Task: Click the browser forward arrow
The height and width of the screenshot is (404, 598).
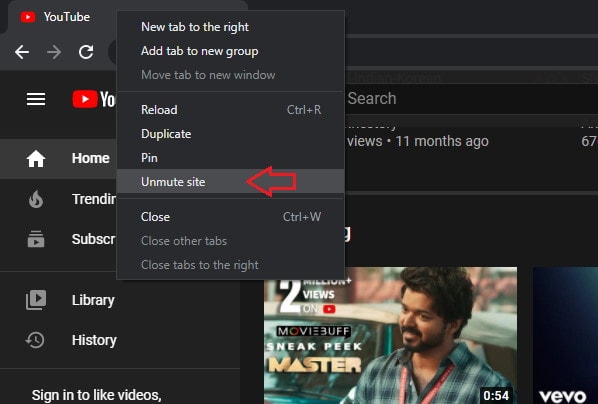Action: point(54,52)
